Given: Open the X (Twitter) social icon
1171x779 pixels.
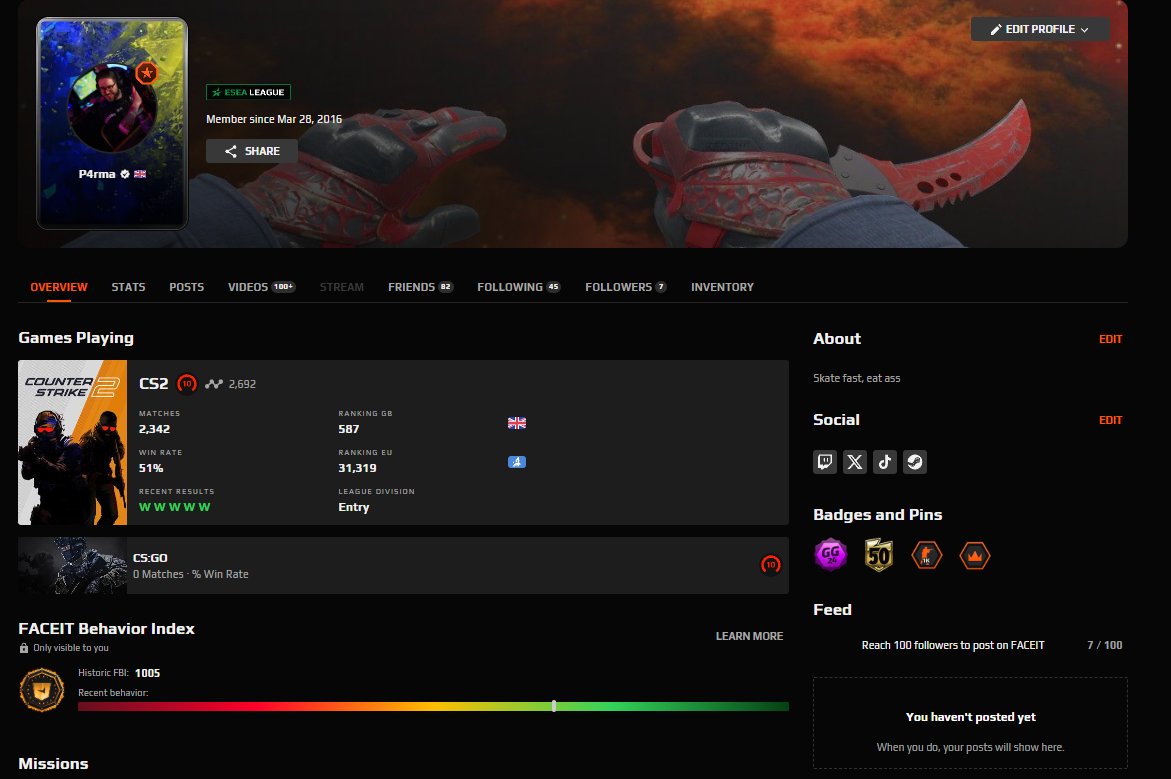Looking at the screenshot, I should pyautogui.click(x=854, y=462).
